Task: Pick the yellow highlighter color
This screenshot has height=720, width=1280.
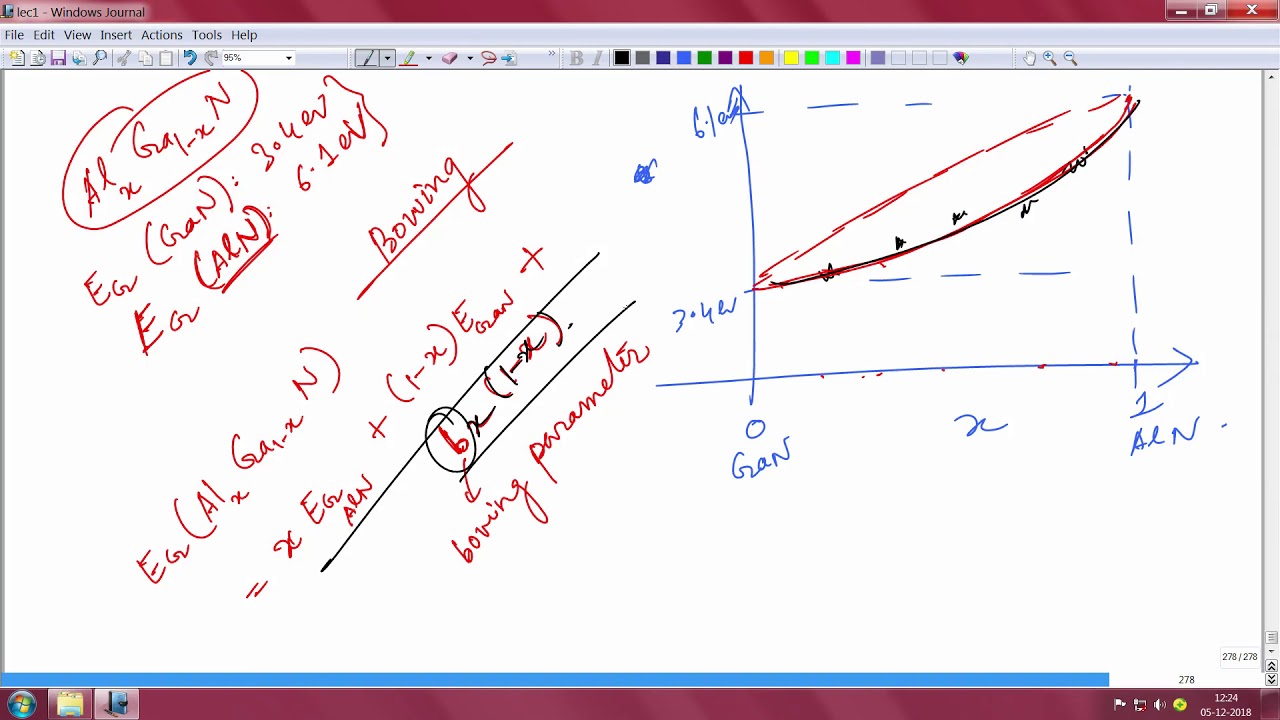Action: point(791,58)
